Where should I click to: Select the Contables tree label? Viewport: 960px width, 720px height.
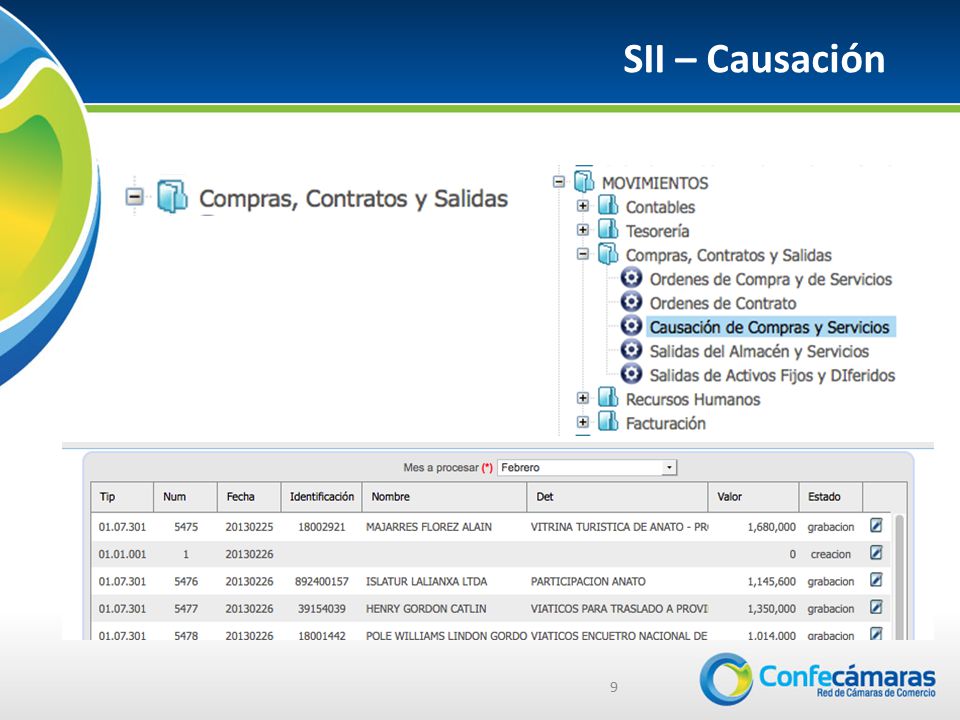(x=660, y=208)
